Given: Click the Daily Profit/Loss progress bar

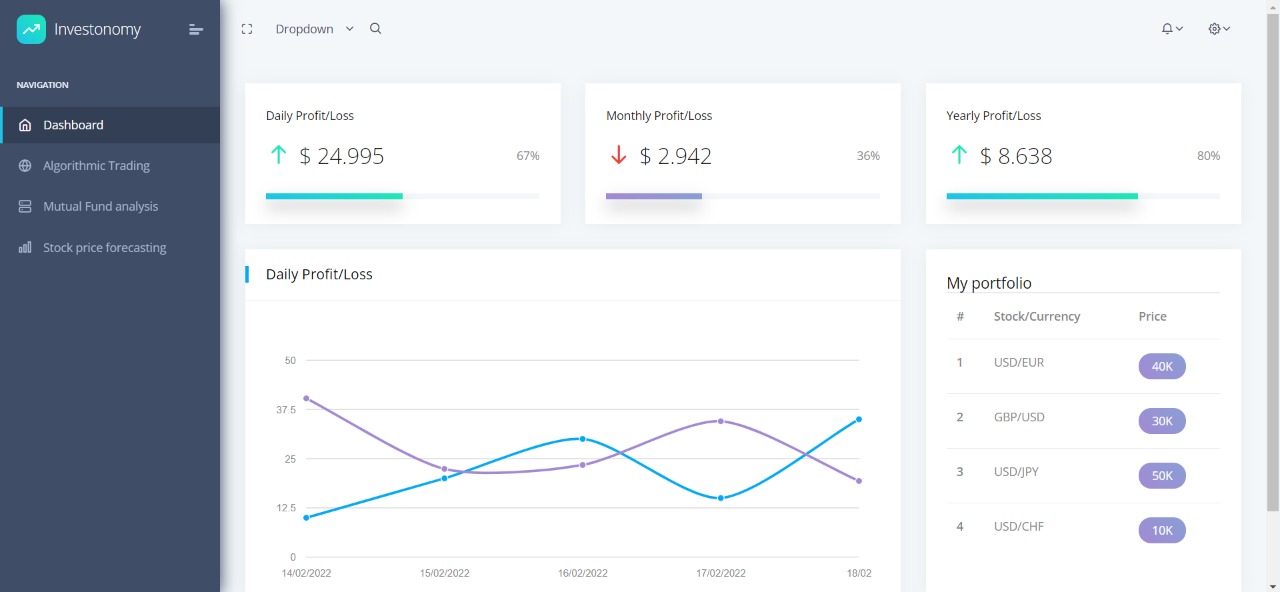Looking at the screenshot, I should click(x=403, y=196).
